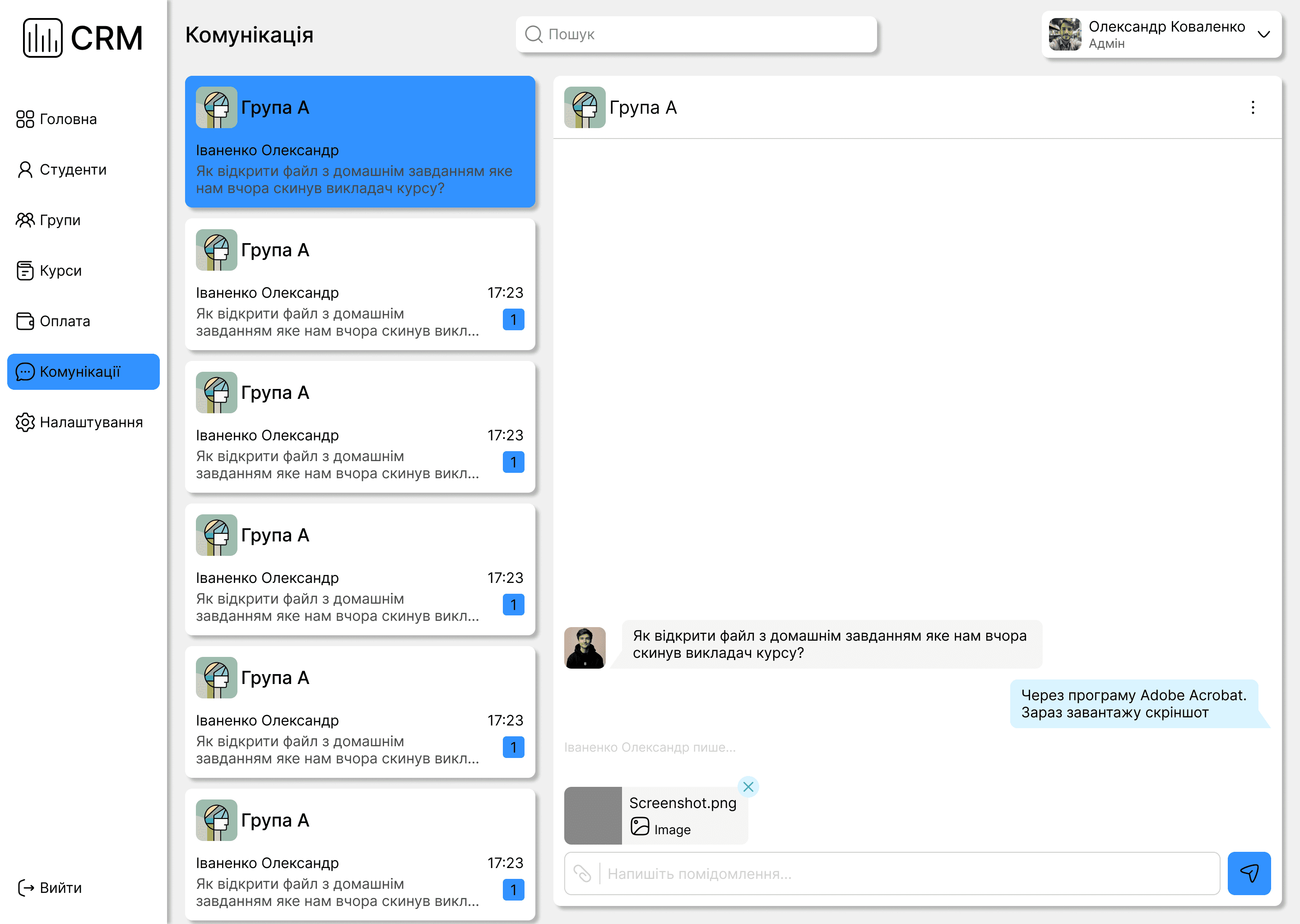Click the paperclip attachment icon

[582, 873]
